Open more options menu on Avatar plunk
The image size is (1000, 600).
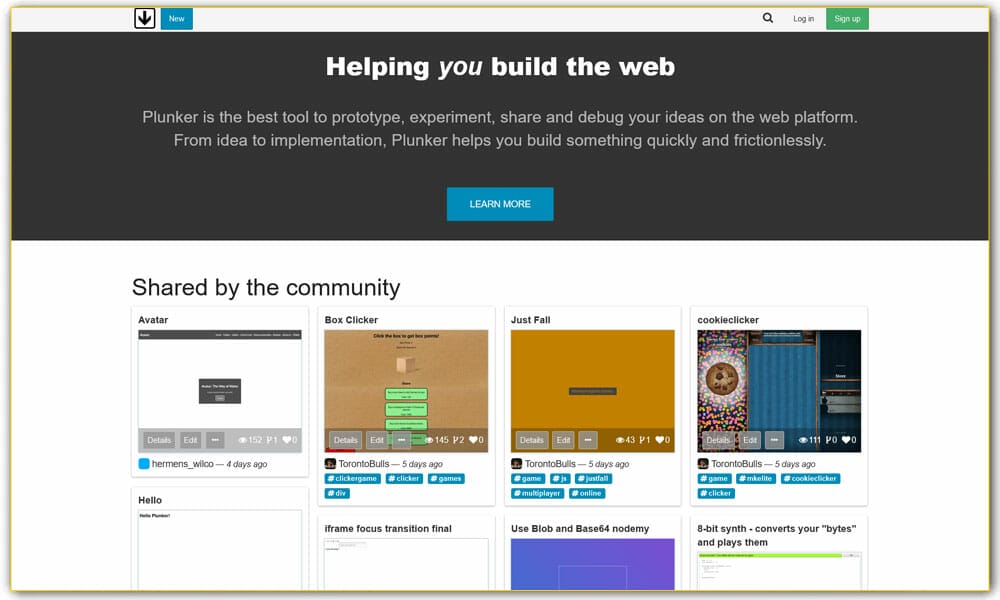(x=215, y=440)
